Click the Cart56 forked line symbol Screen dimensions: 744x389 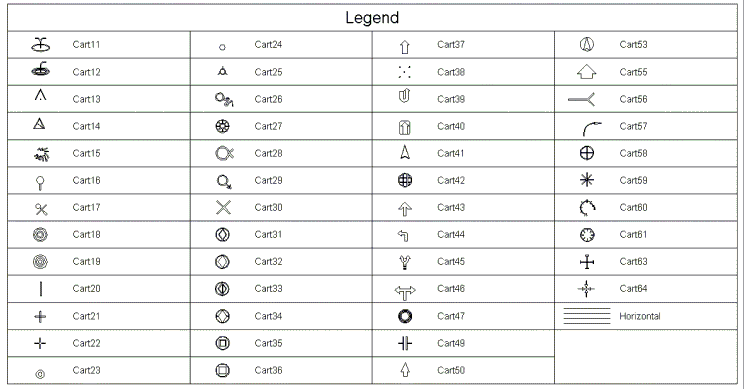pos(581,99)
